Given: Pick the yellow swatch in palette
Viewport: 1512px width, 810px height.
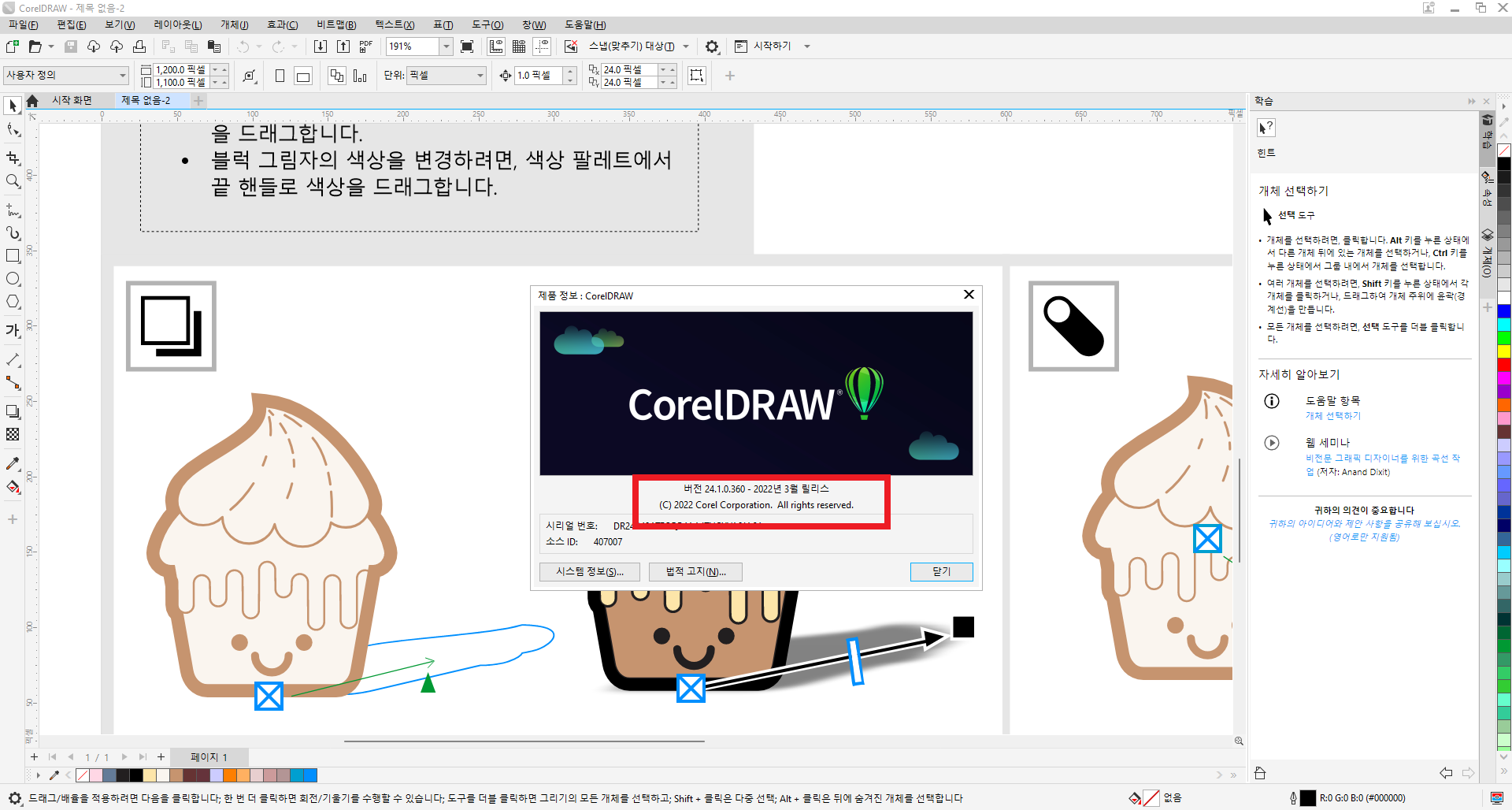Looking at the screenshot, I should click(1504, 351).
